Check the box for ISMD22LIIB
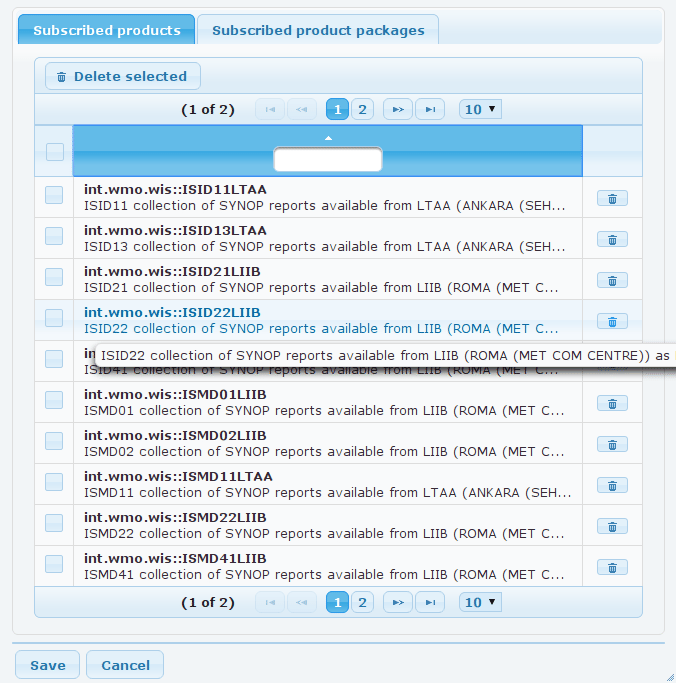The image size is (676, 683). point(54,523)
